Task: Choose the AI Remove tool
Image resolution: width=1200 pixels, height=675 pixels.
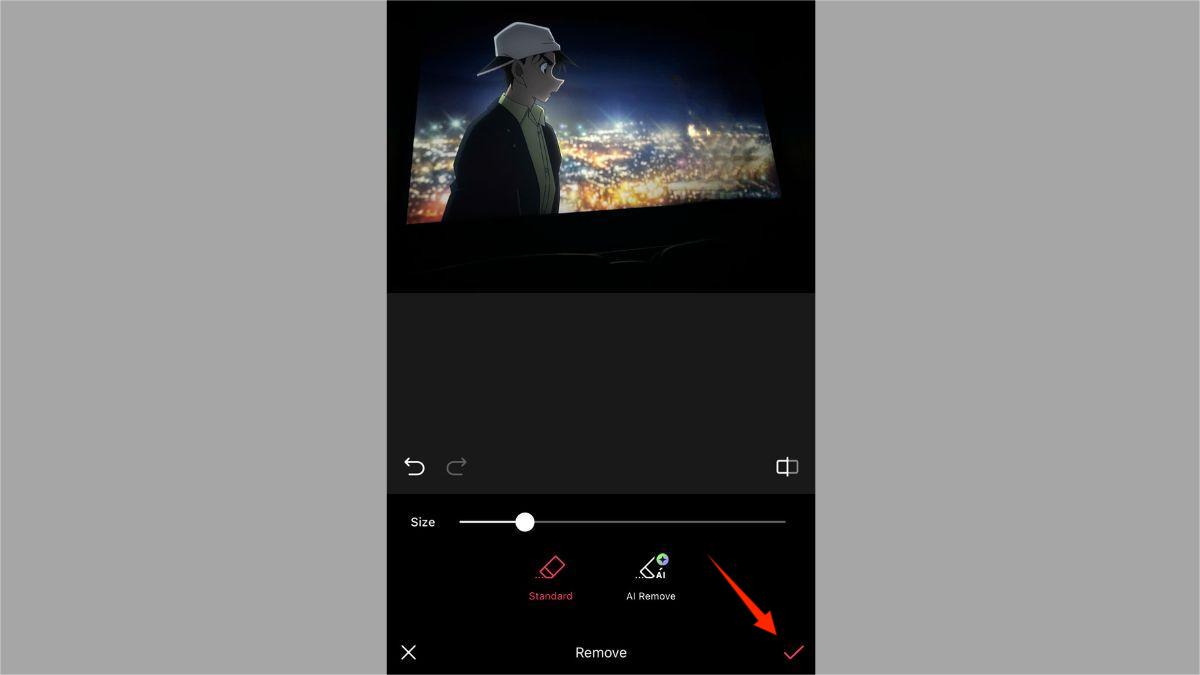Action: point(651,579)
